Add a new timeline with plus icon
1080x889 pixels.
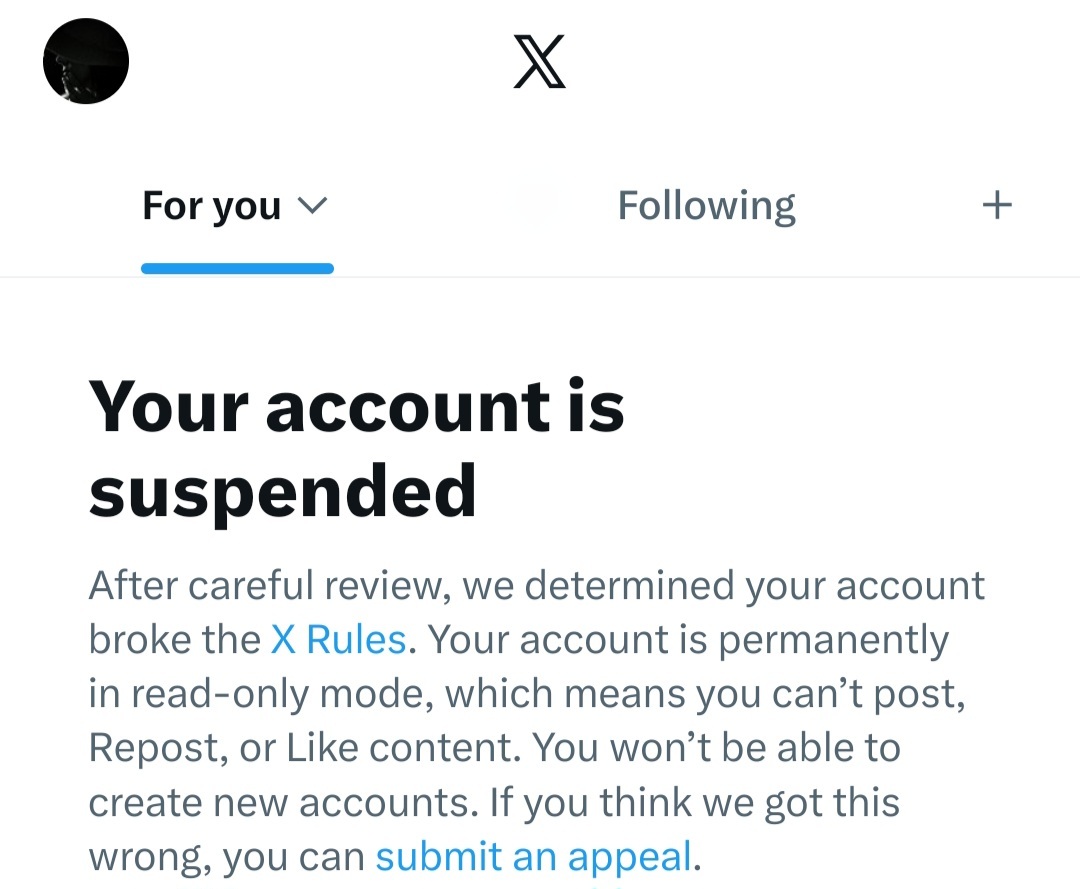click(x=997, y=205)
